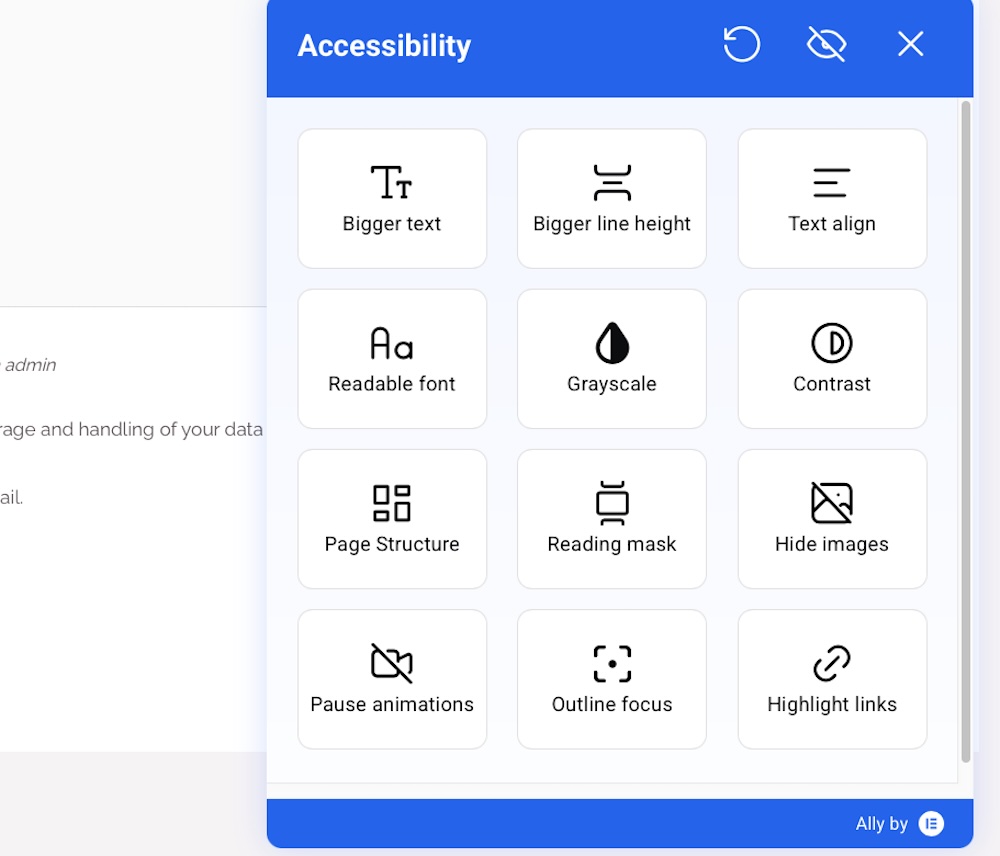This screenshot has width=1000, height=856.
Task: Click the Accessibility panel title
Action: (384, 46)
